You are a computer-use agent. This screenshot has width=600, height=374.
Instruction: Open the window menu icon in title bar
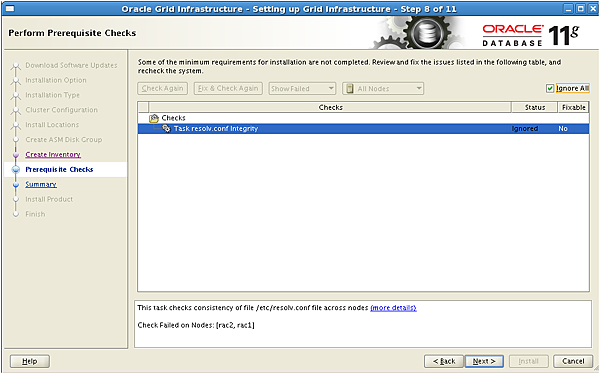point(10,8)
